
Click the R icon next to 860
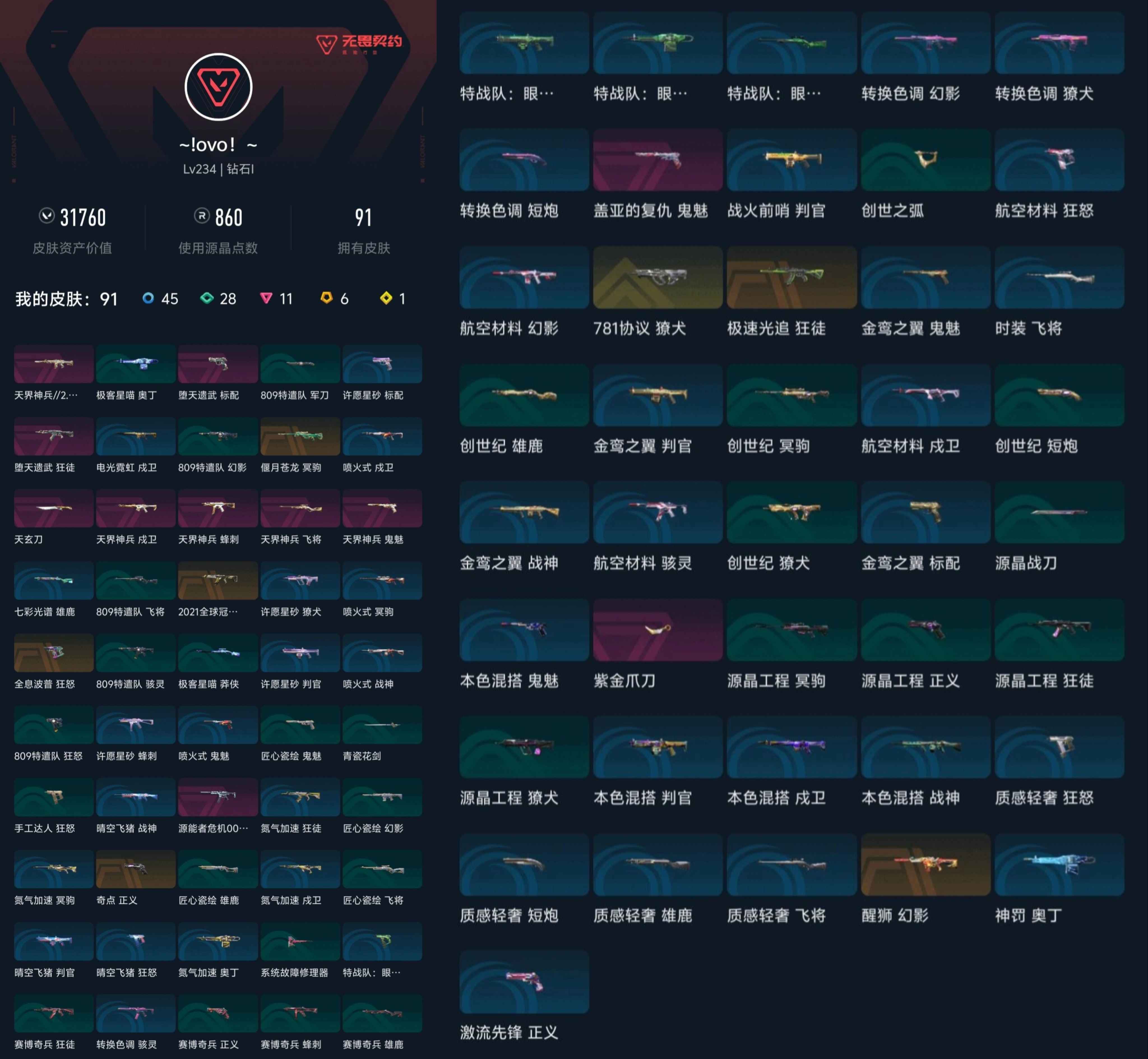click(x=202, y=216)
